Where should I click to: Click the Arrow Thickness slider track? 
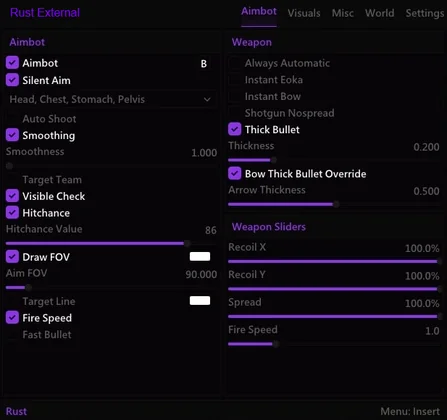click(x=334, y=204)
